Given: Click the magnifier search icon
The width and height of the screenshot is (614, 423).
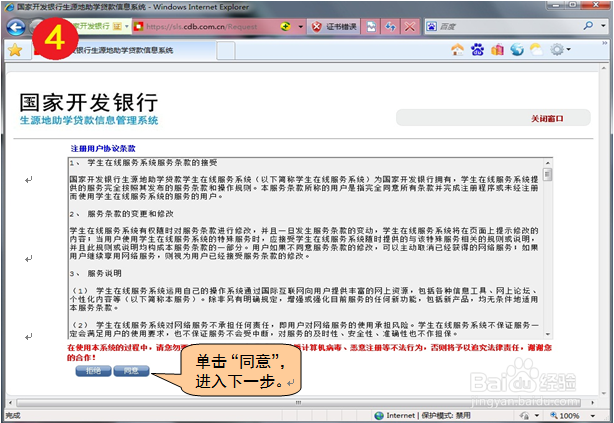Looking at the screenshot, I should [588, 26].
